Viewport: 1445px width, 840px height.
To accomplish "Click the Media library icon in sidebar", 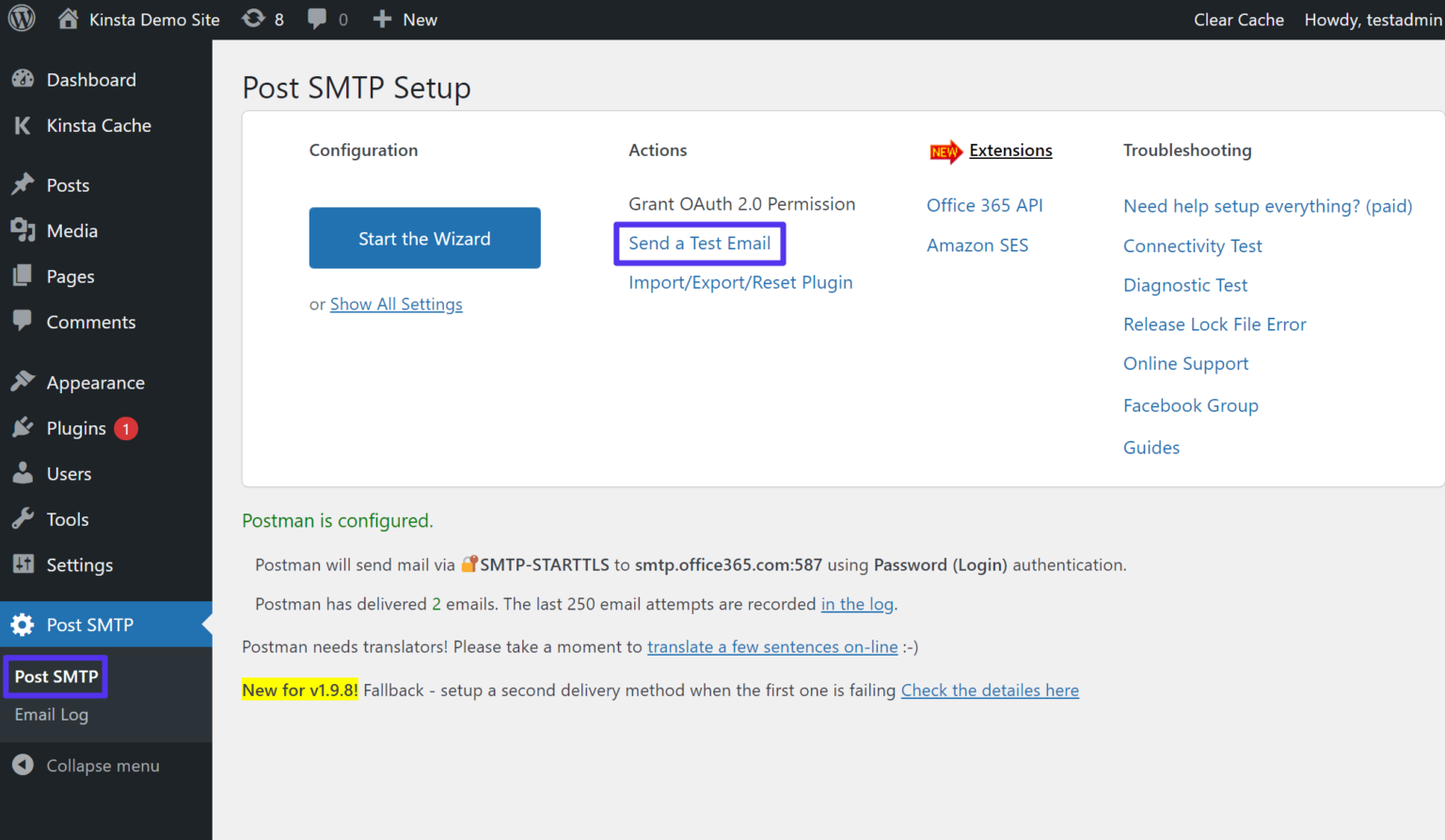I will 23,230.
